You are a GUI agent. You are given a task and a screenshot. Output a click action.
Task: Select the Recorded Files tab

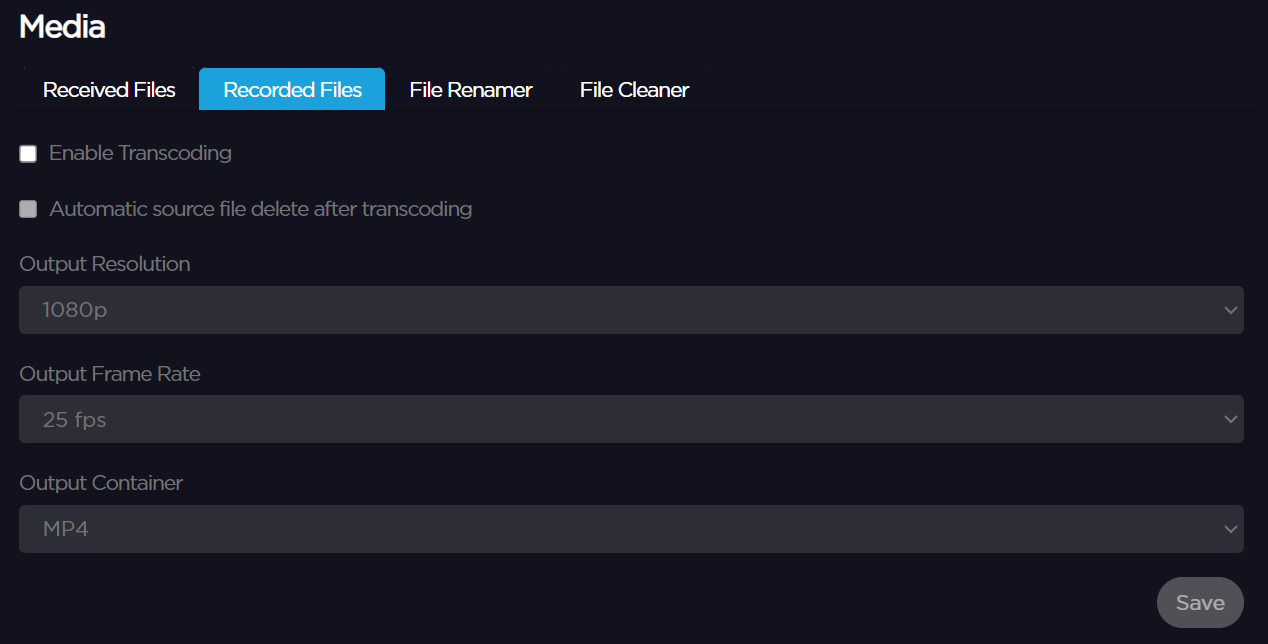click(x=292, y=90)
